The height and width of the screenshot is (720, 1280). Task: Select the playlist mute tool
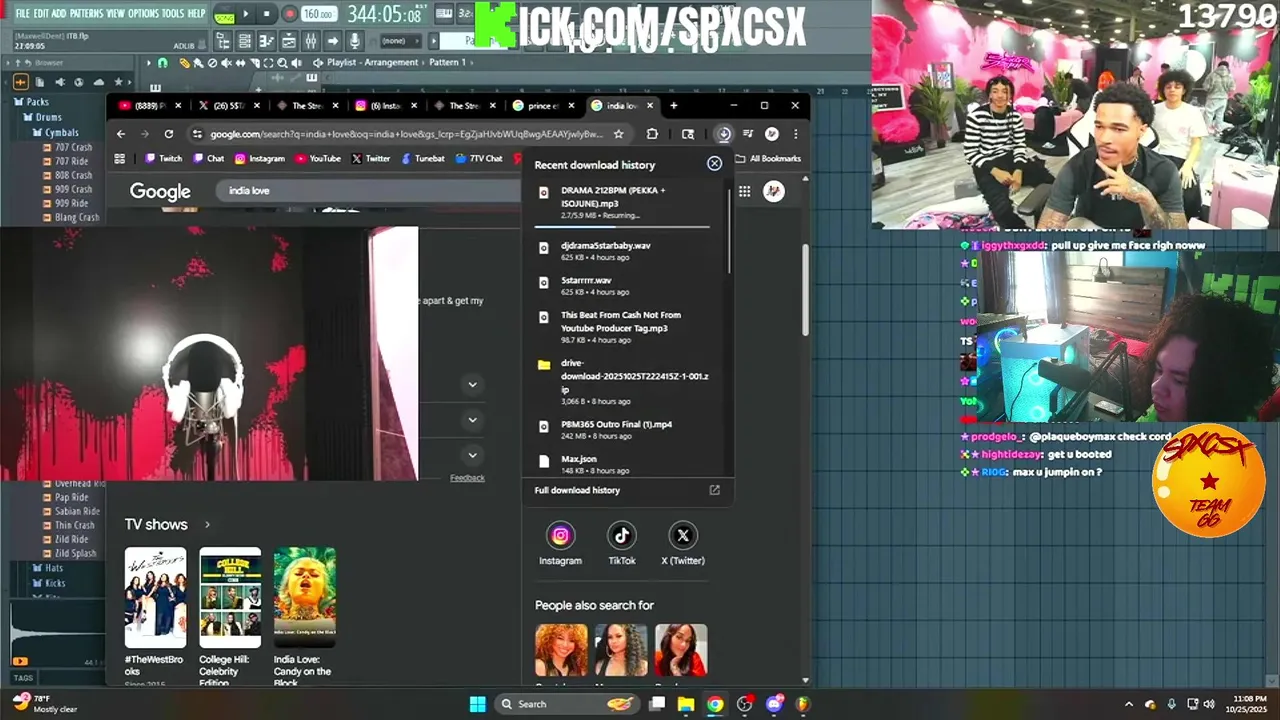[226, 62]
